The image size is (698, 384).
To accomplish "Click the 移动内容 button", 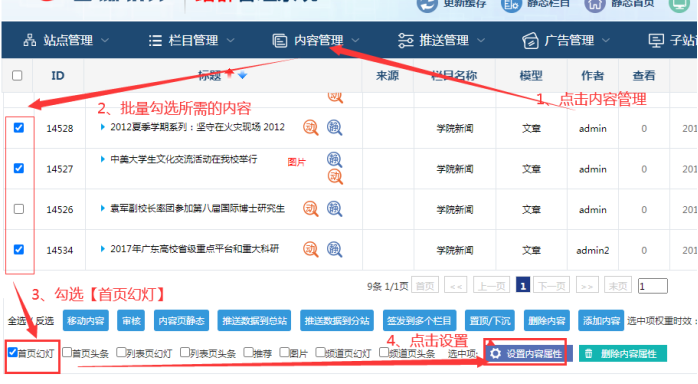I will (85, 321).
